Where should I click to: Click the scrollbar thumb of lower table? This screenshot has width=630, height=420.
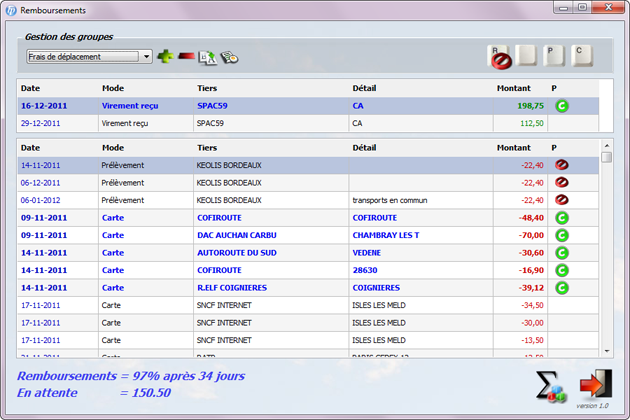[x=607, y=157]
